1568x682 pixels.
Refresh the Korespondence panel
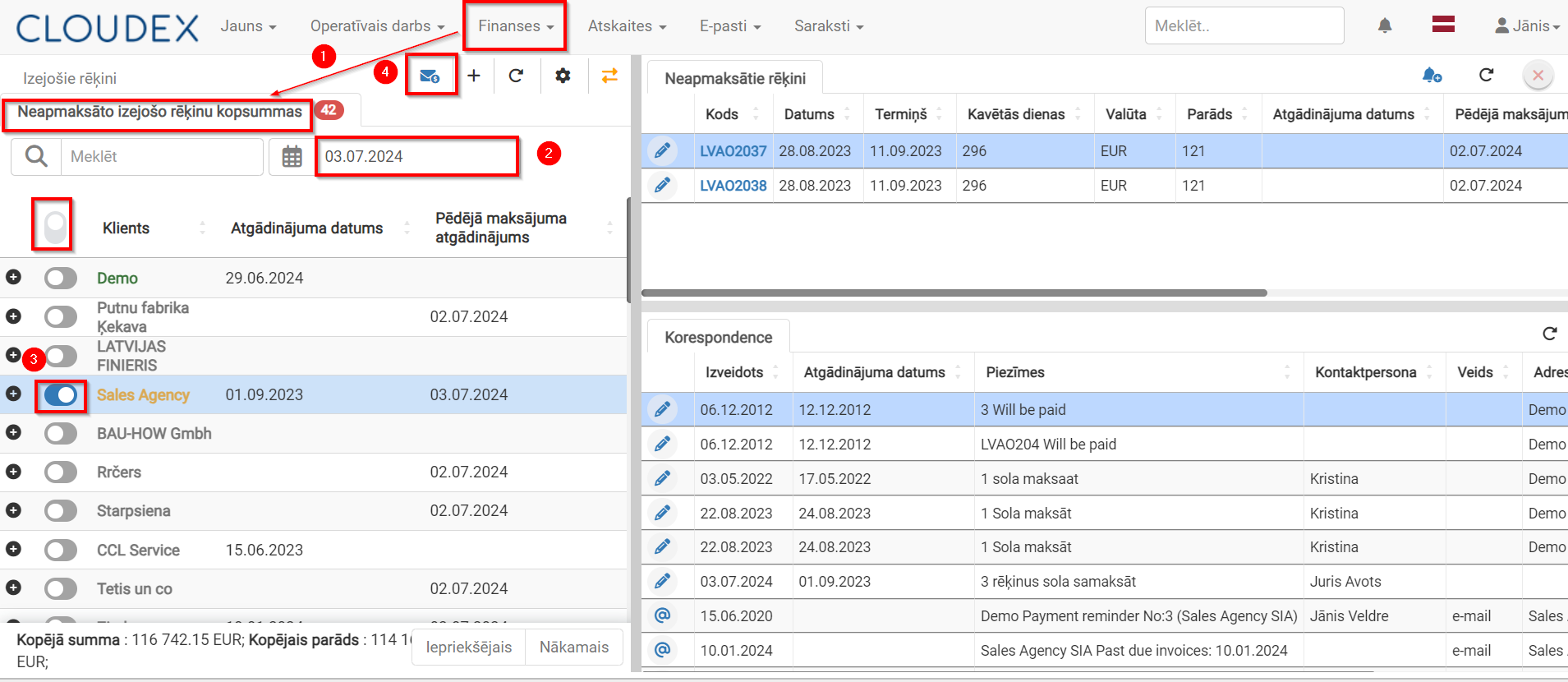(1550, 334)
